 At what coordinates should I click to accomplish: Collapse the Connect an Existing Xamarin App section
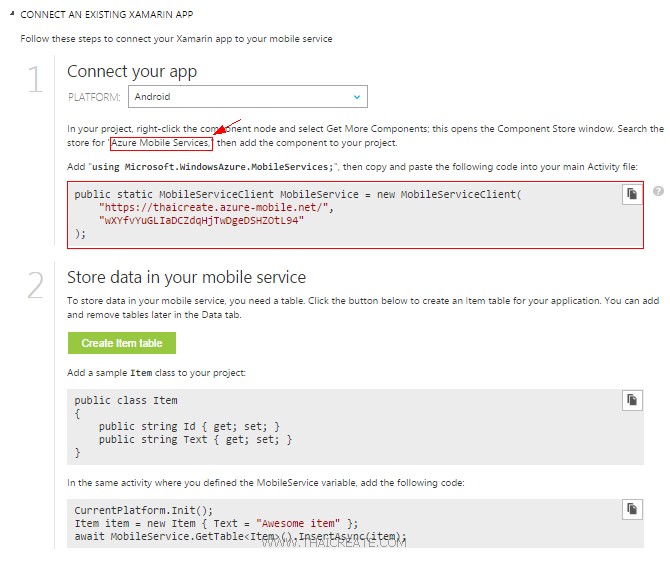[x=12, y=16]
